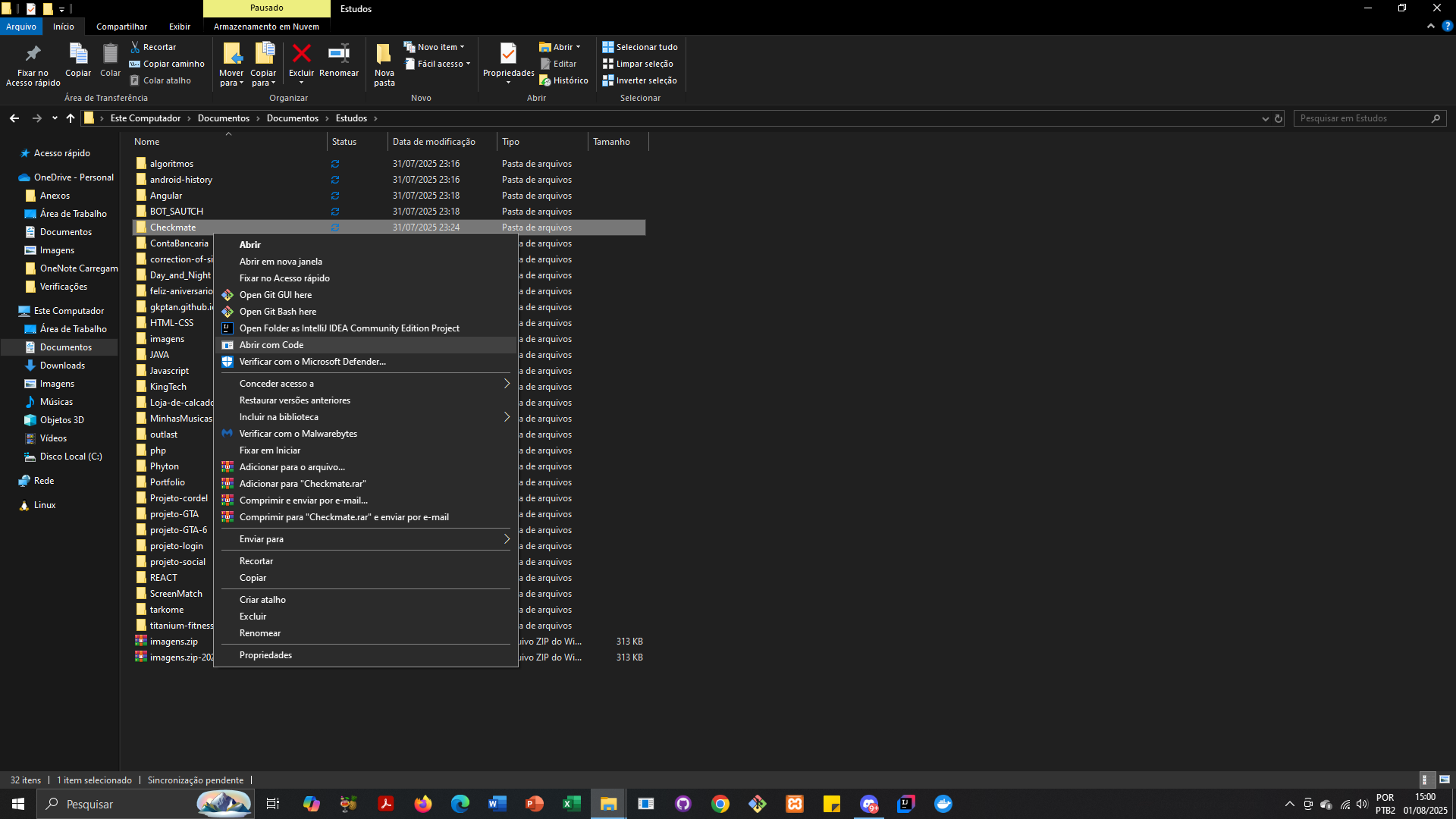Switch to large icons view button
This screenshot has width=1456, height=819.
[x=1444, y=780]
